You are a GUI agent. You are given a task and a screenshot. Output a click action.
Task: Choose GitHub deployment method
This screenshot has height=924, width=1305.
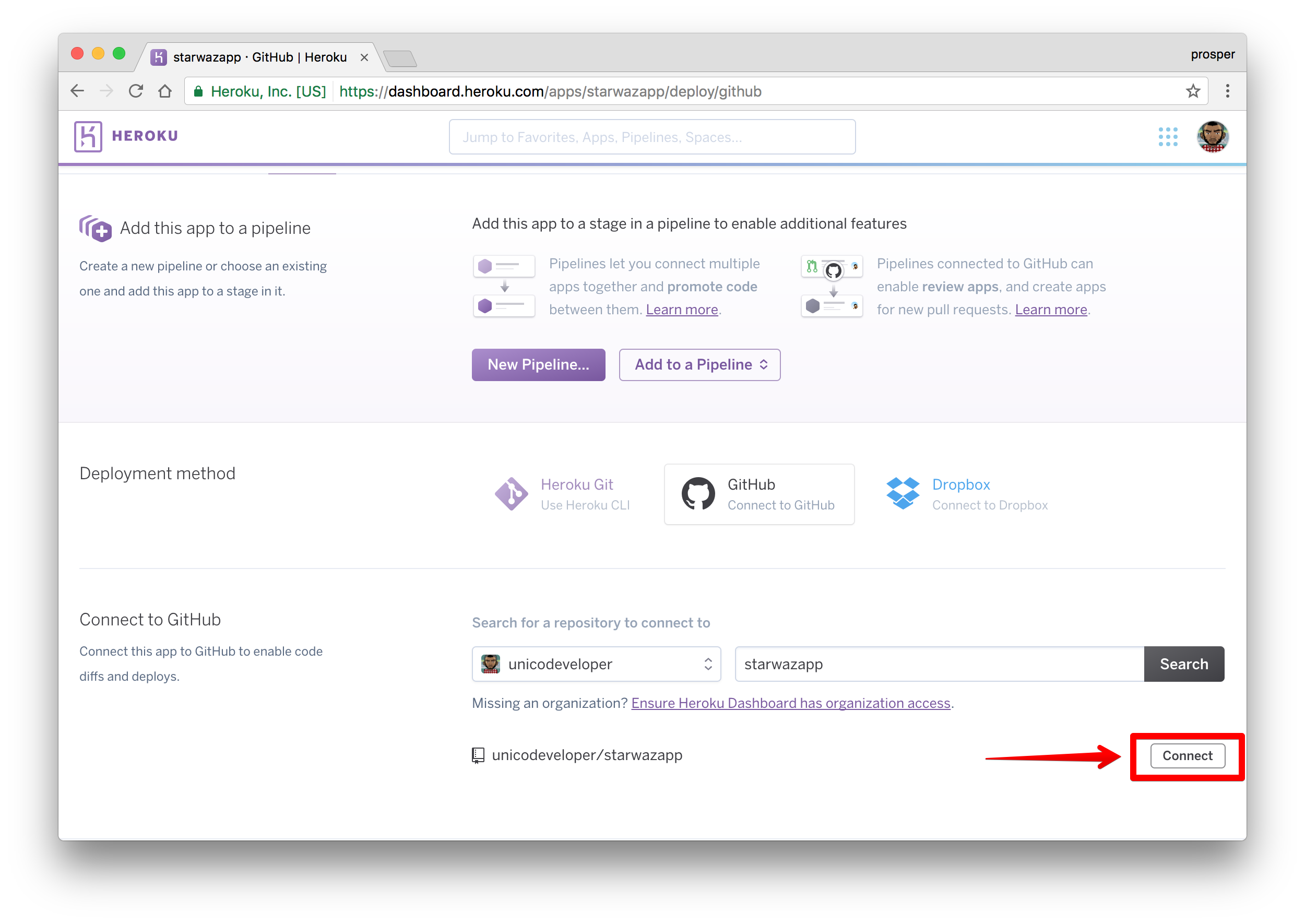[x=759, y=494]
